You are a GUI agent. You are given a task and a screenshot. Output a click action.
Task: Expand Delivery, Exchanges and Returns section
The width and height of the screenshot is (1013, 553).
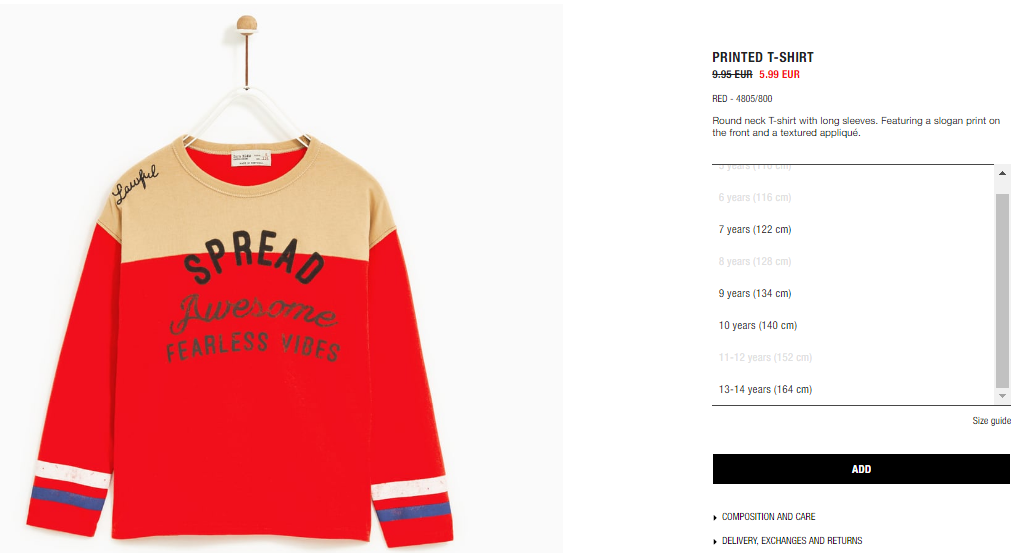791,541
